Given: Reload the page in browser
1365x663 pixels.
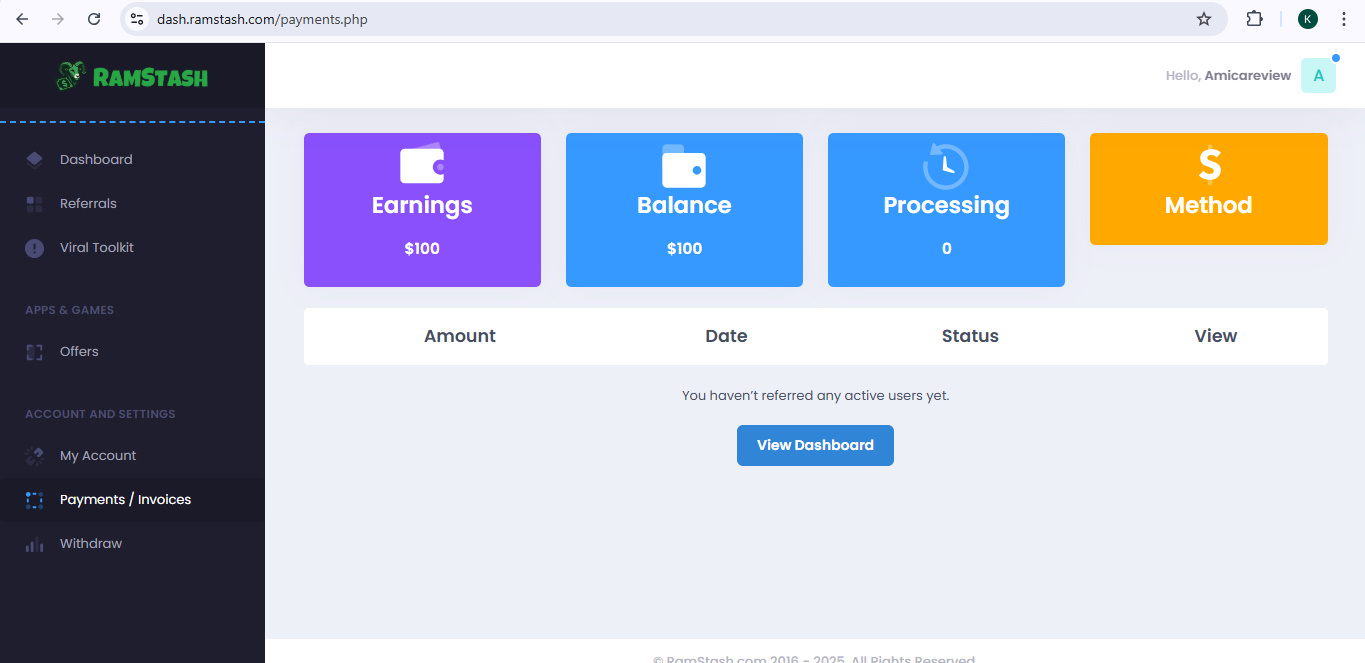Looking at the screenshot, I should [94, 19].
